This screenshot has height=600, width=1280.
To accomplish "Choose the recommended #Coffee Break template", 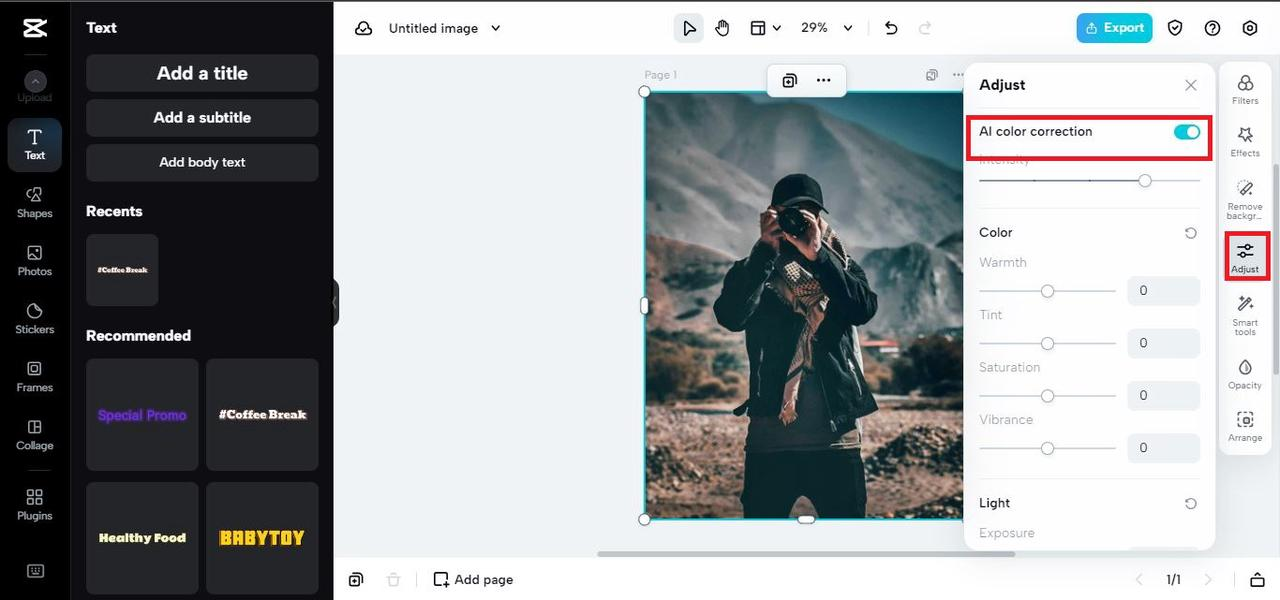I will 262,415.
